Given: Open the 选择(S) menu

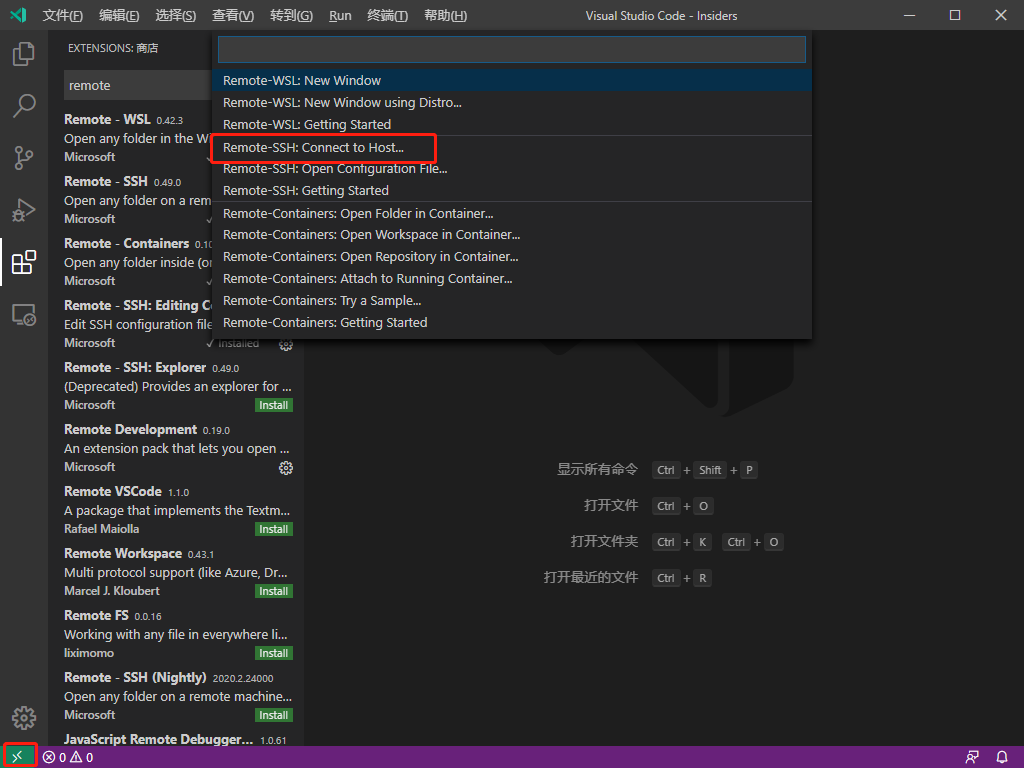Looking at the screenshot, I should pyautogui.click(x=176, y=16).
